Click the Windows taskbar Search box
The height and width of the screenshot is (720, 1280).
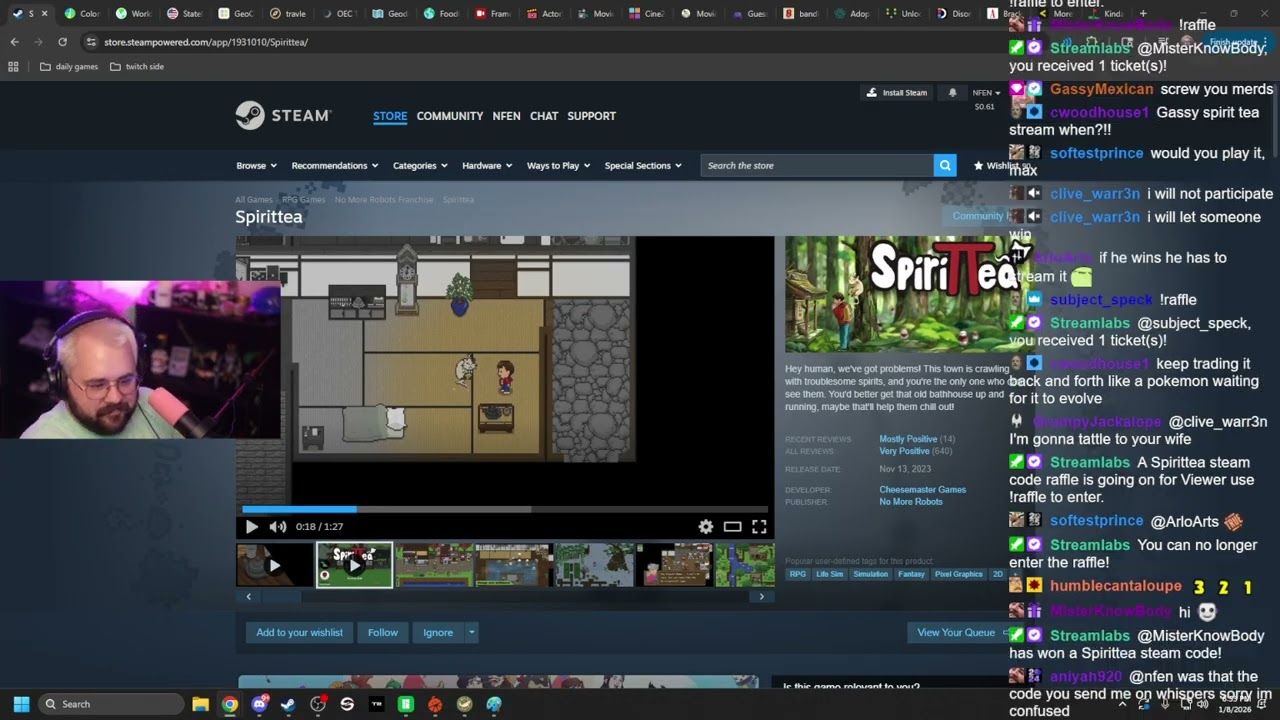pos(111,704)
